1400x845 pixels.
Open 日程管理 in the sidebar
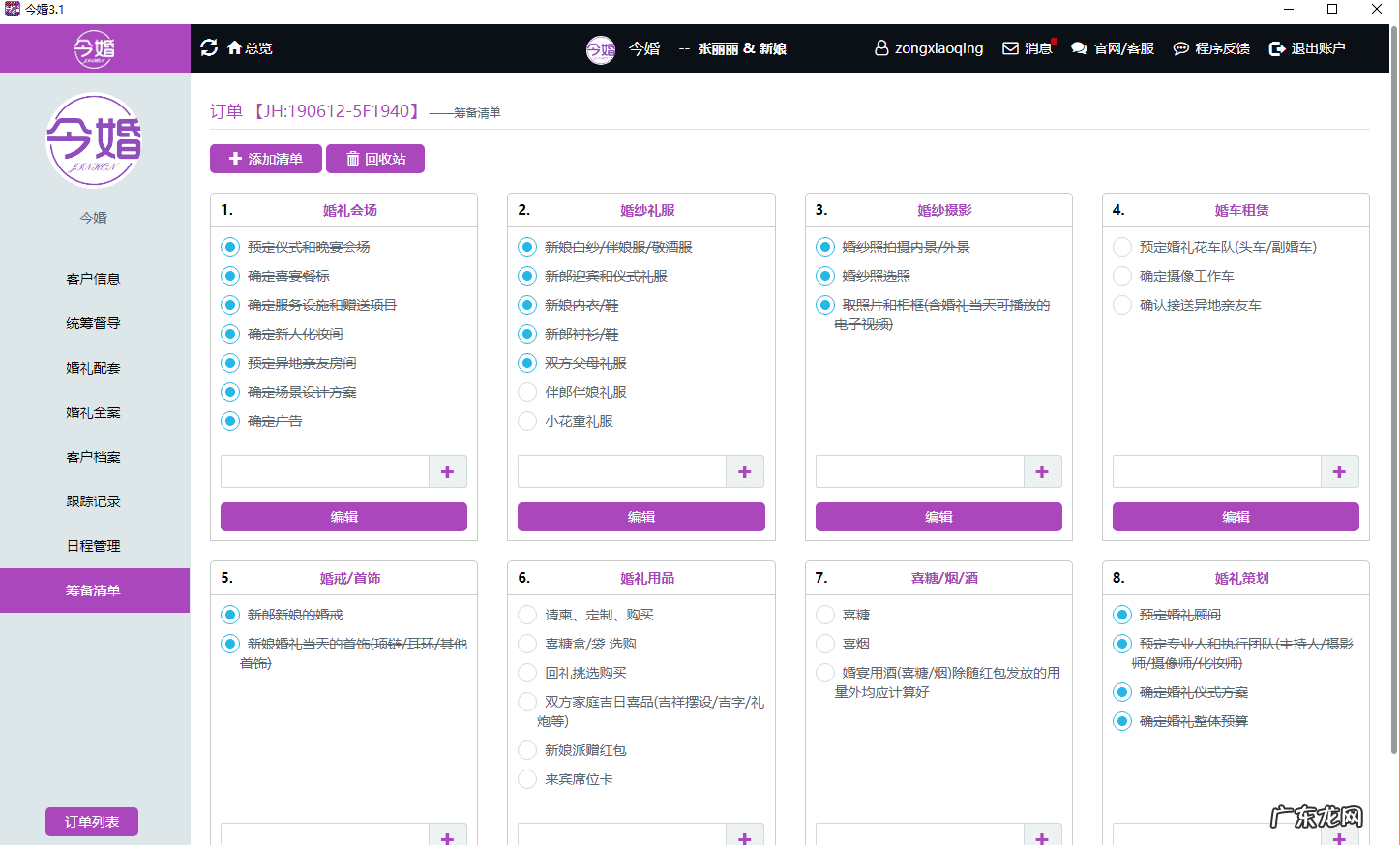93,545
